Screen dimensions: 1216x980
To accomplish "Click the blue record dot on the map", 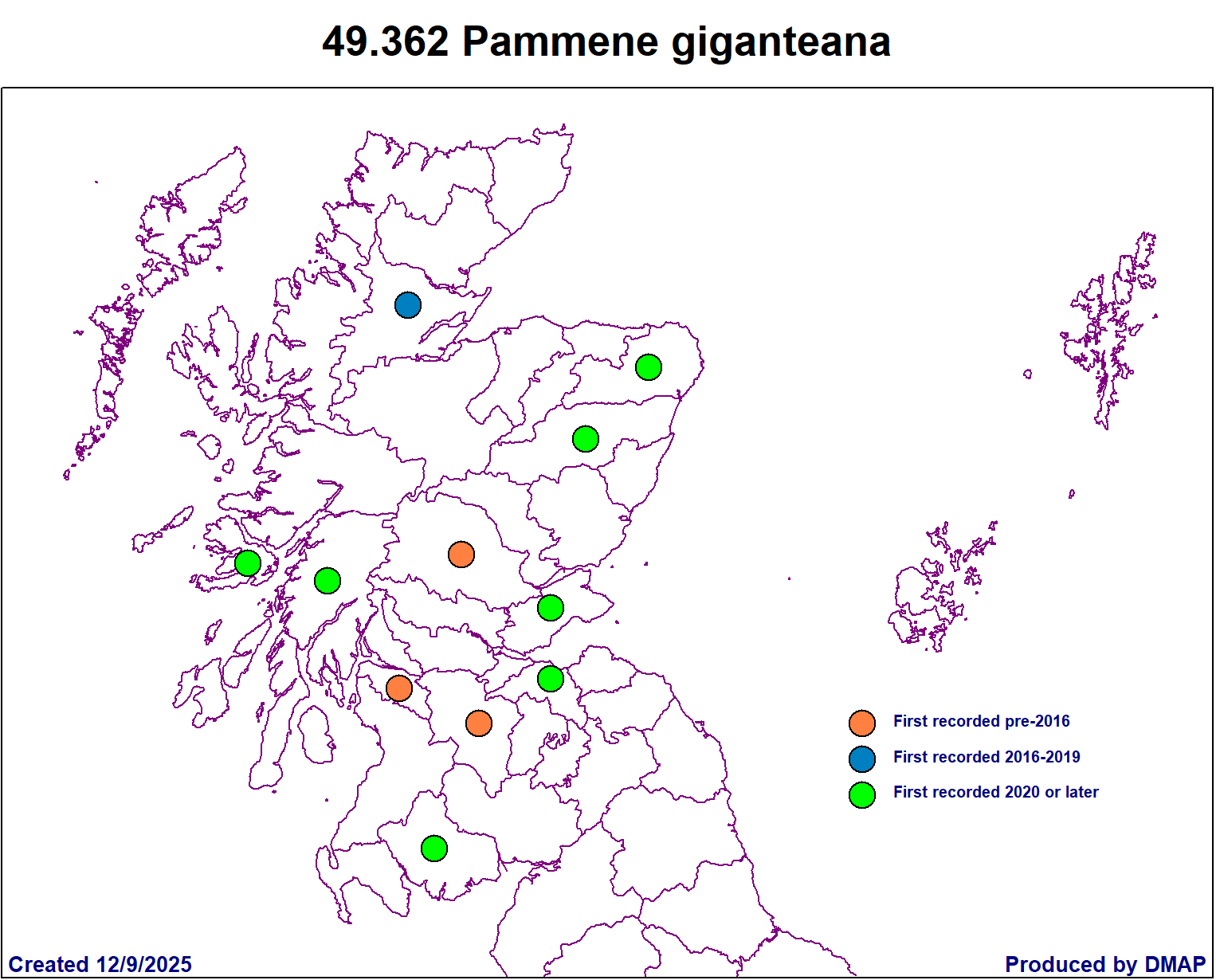I will [408, 305].
